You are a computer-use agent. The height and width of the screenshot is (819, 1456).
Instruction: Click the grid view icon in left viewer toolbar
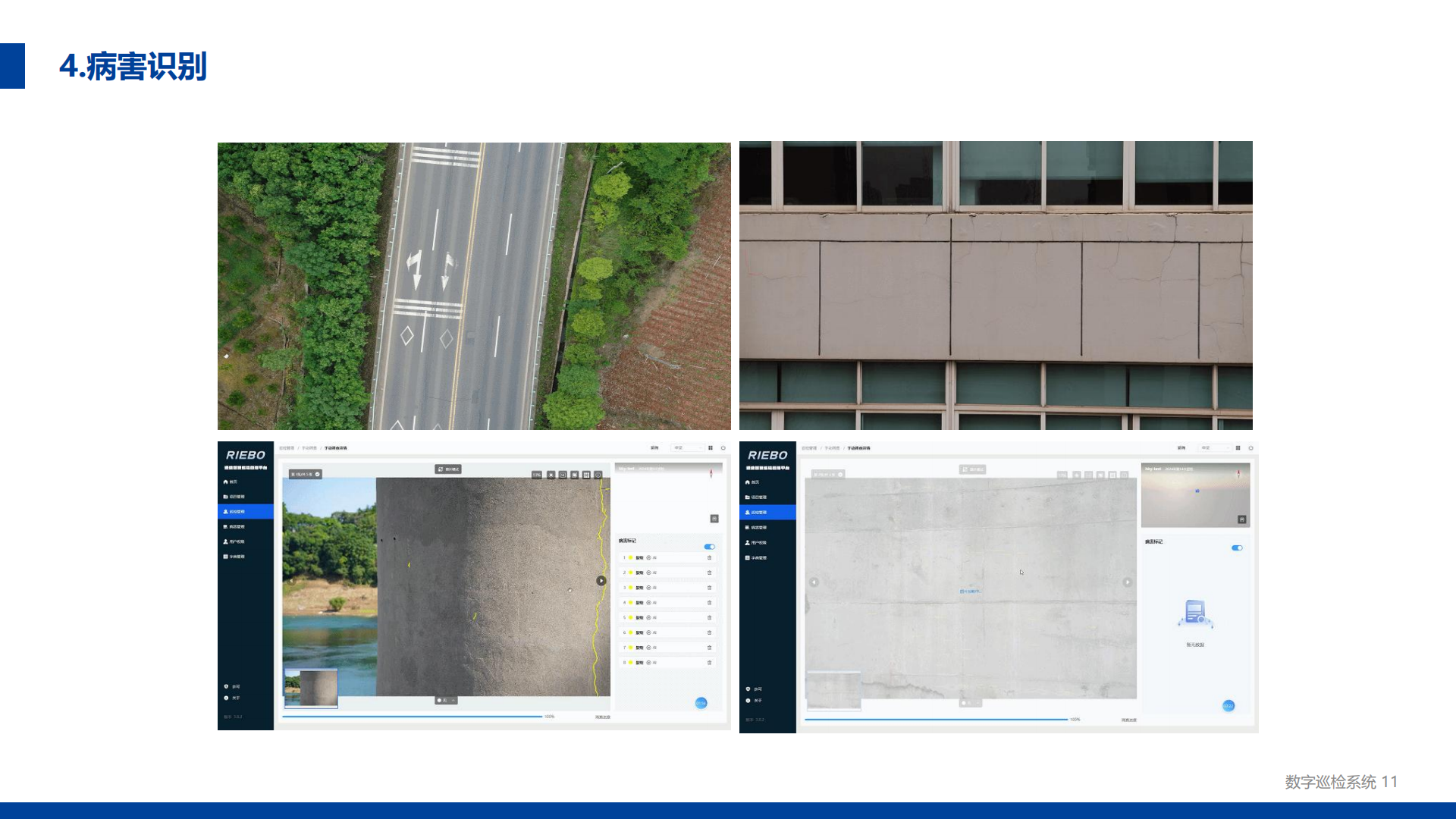pyautogui.click(x=586, y=475)
